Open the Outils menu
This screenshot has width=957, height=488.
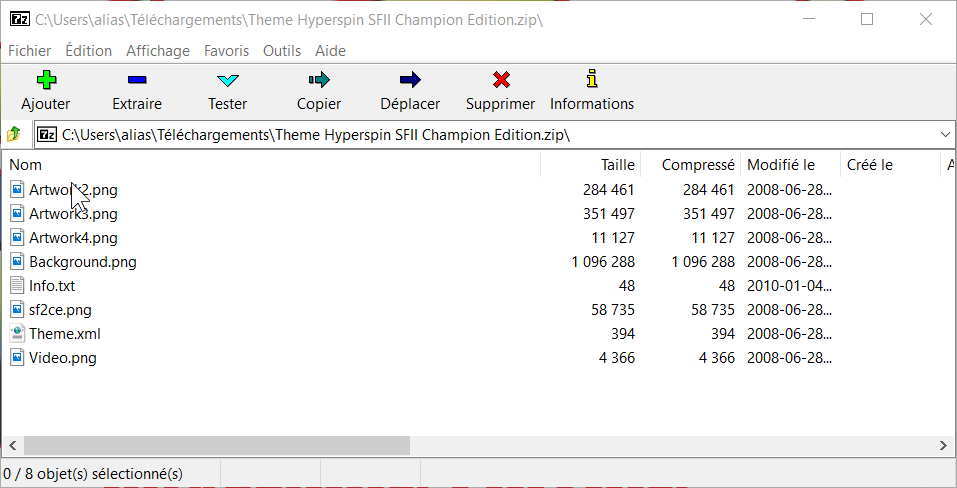click(282, 51)
